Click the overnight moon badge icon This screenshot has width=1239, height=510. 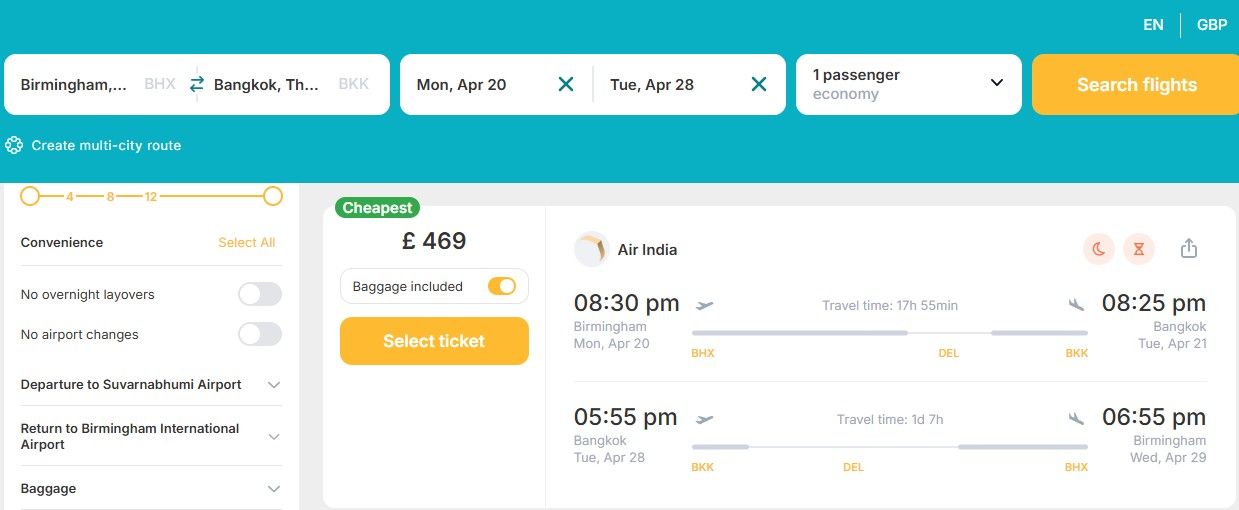pos(1099,249)
